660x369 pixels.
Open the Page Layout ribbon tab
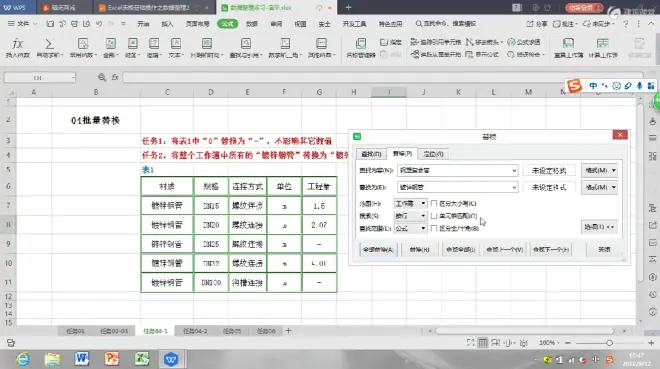[197, 24]
